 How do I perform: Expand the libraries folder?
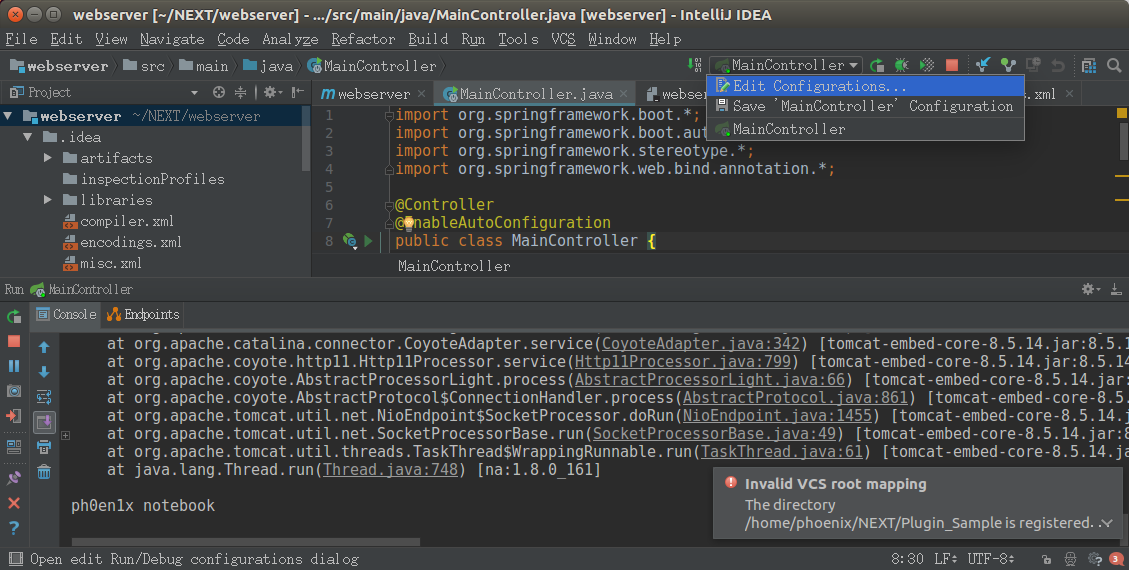[48, 199]
